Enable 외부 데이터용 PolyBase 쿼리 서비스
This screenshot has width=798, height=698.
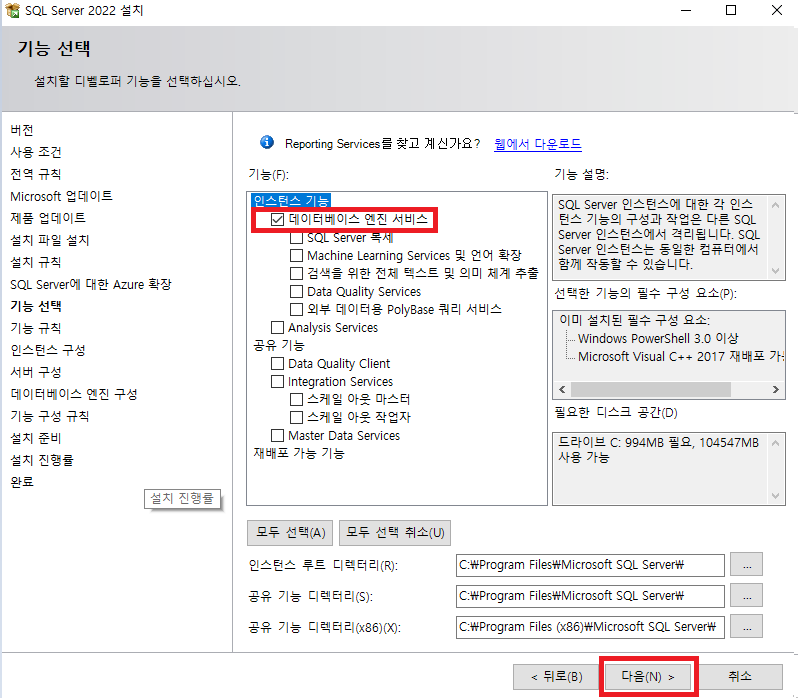coord(296,309)
